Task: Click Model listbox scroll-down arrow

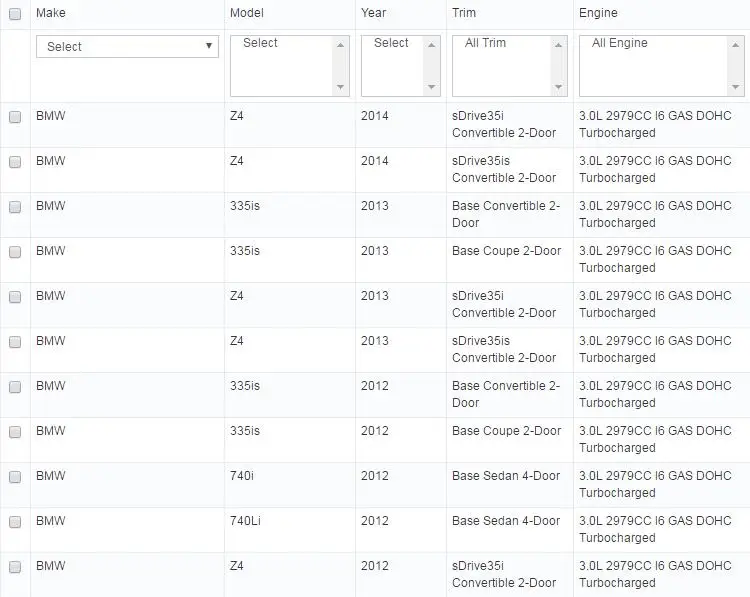Action: [x=341, y=87]
